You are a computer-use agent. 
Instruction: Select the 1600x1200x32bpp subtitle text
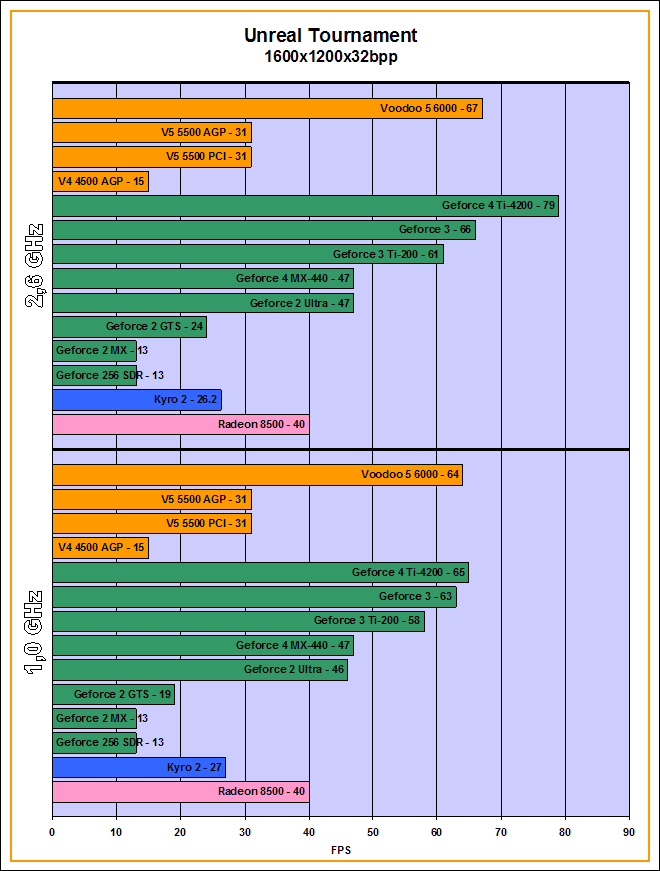pos(330,57)
